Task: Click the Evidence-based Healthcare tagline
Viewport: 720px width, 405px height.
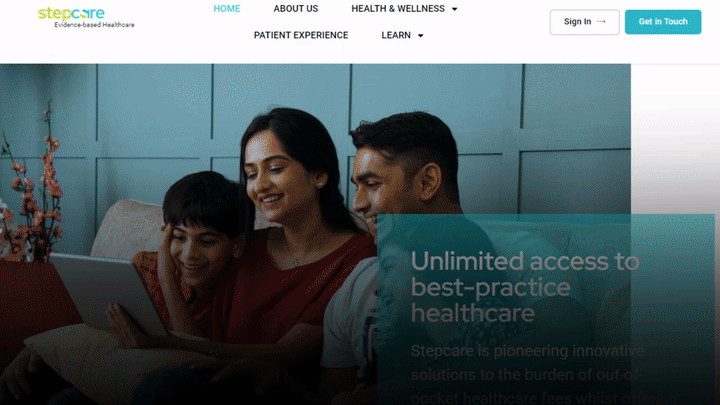Action: coord(95,25)
